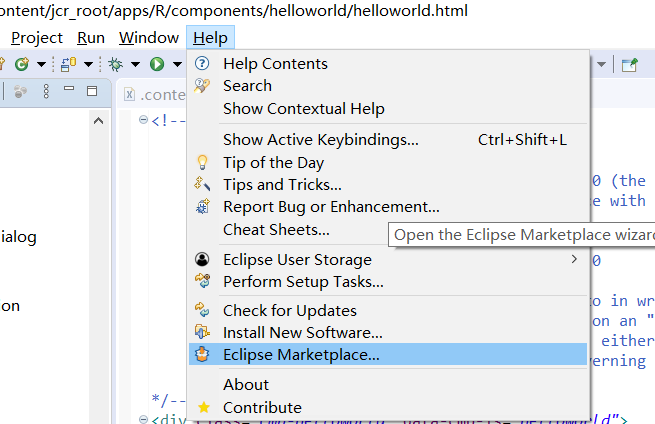This screenshot has height=424, width=655.
Task: Open Help Contents from Help menu
Action: pyautogui.click(x=388, y=64)
